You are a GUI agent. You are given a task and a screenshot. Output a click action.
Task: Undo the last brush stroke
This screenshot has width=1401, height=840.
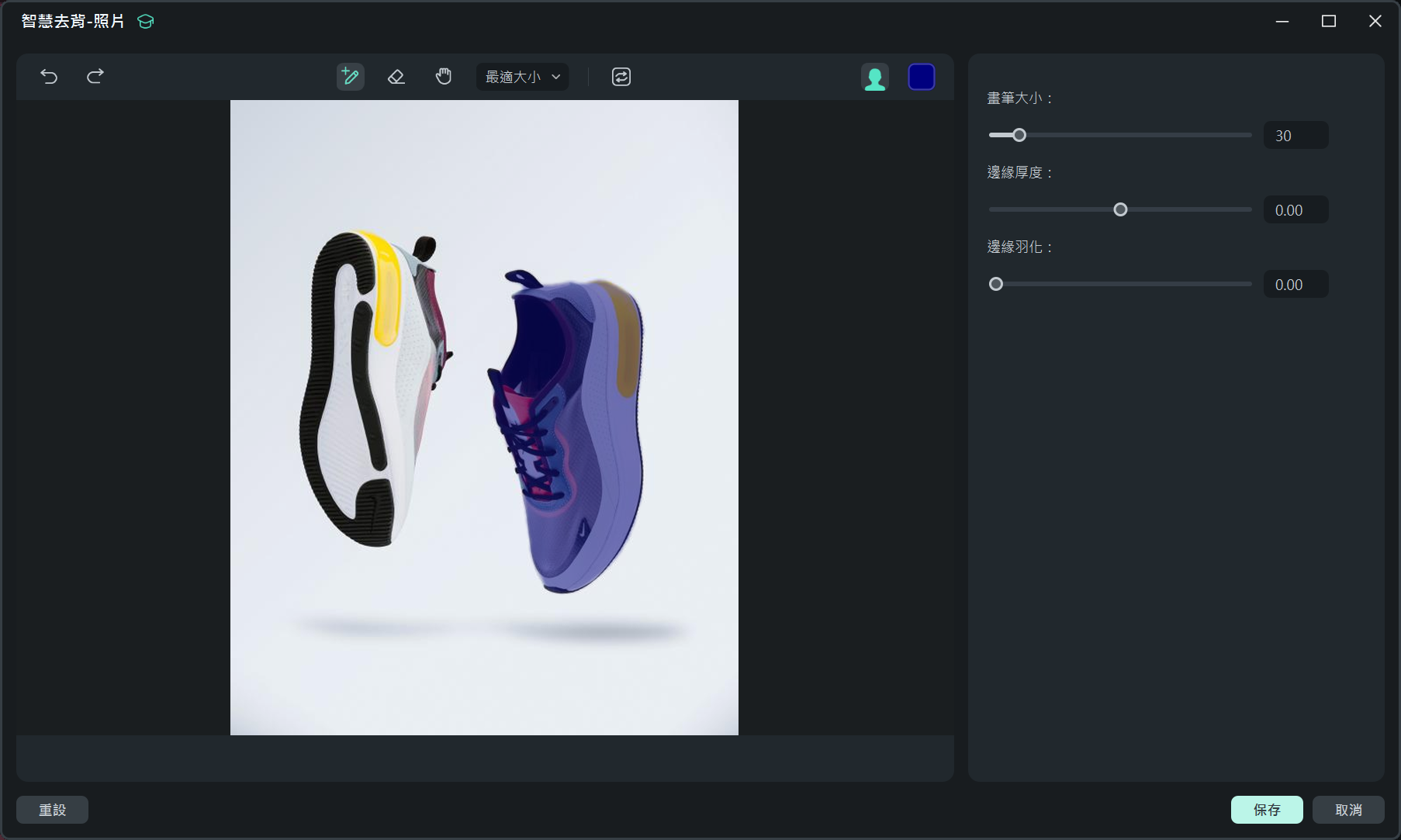tap(49, 76)
